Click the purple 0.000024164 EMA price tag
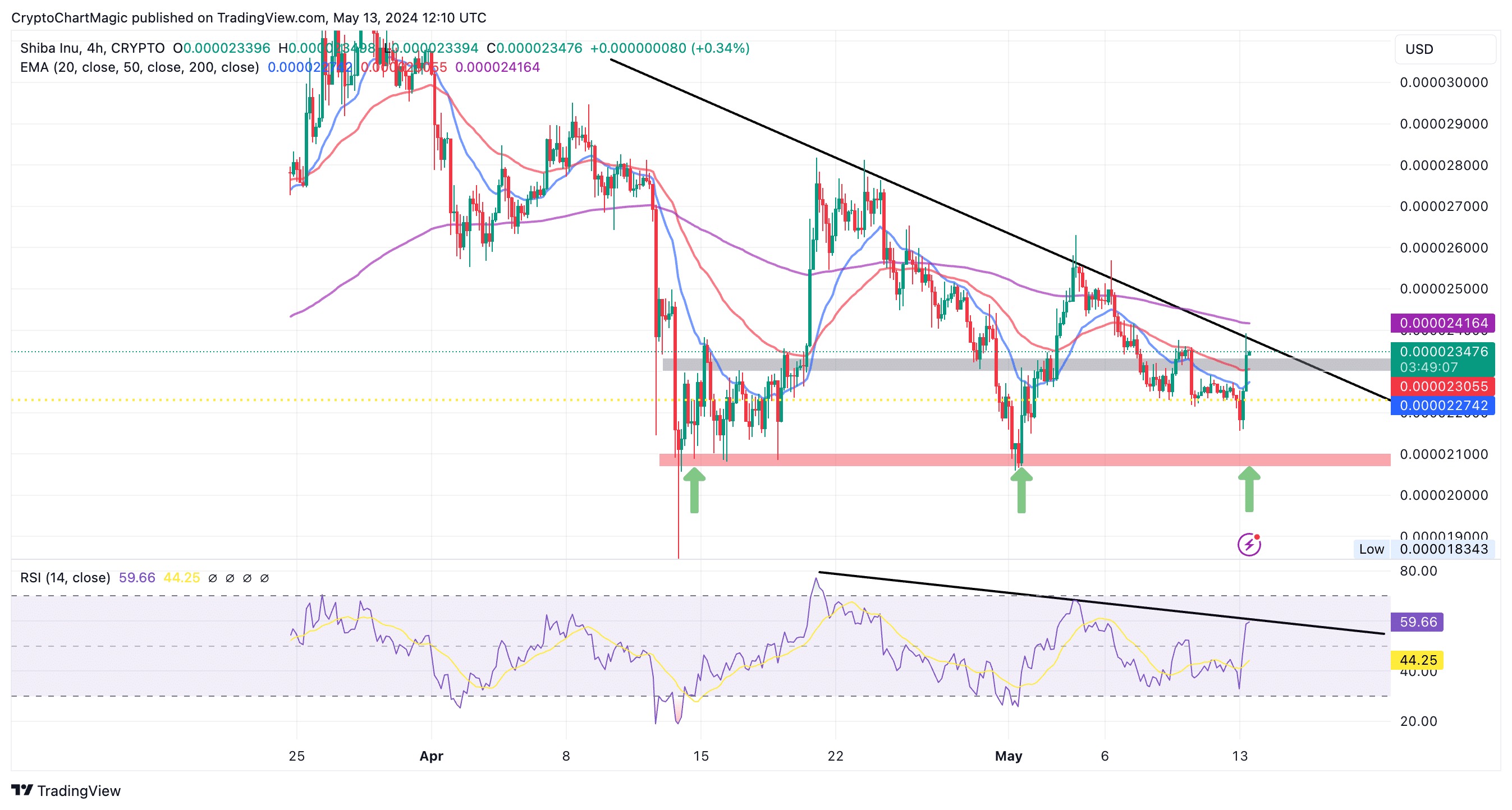This screenshot has height=810, width=1512. [x=1443, y=323]
